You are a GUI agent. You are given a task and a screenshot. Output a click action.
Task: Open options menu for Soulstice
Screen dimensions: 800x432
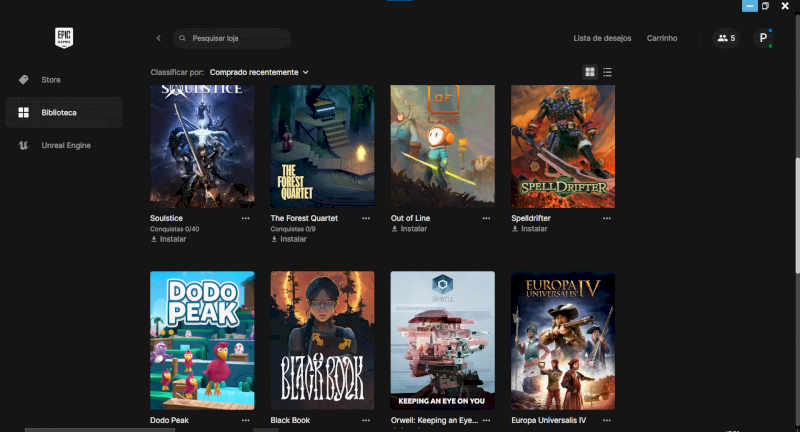click(245, 218)
